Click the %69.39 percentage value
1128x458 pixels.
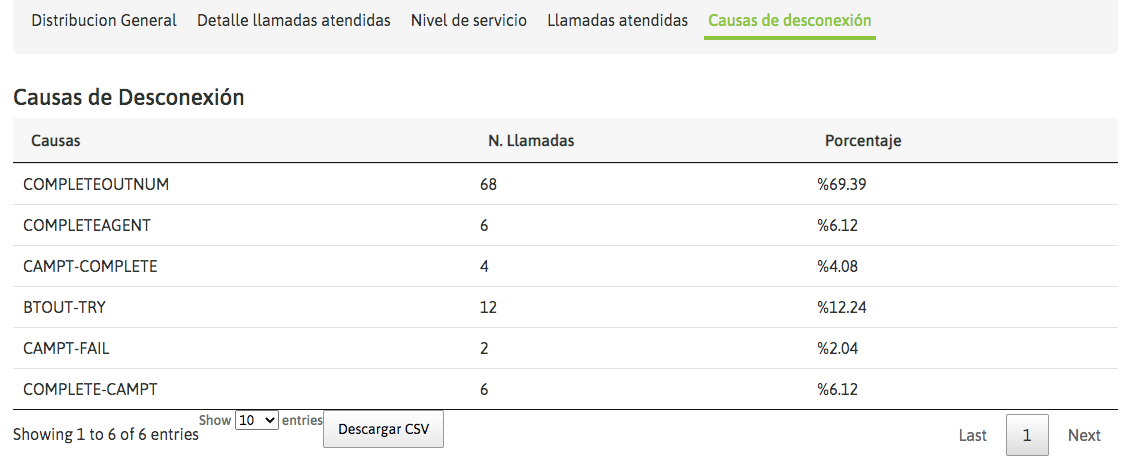841,184
